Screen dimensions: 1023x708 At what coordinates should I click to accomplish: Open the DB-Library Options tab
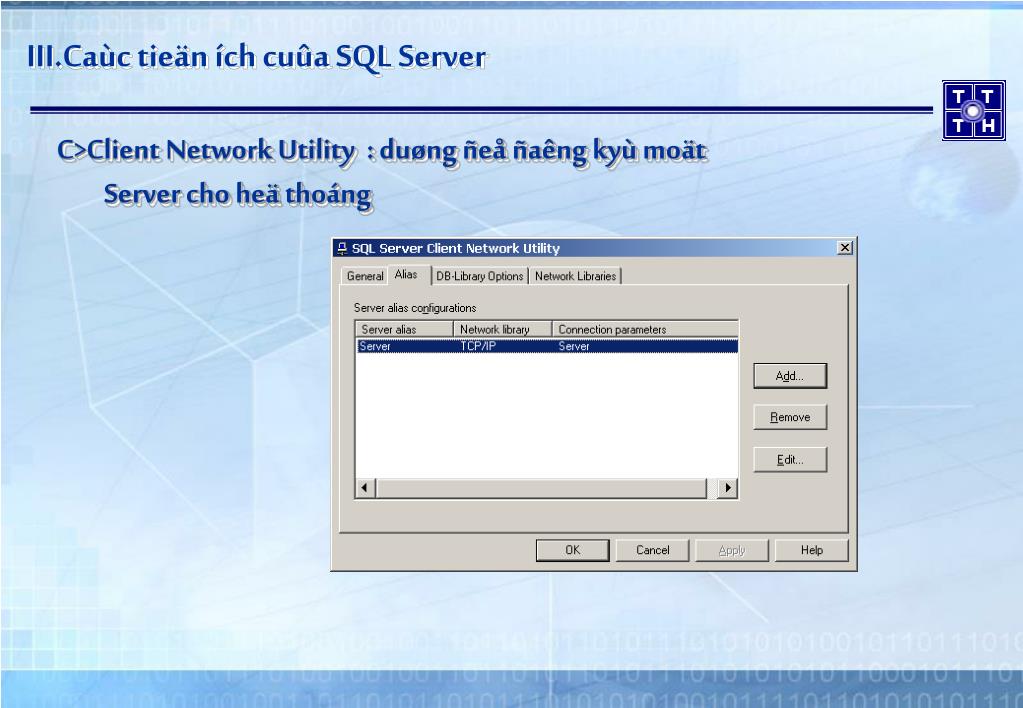coord(480,276)
